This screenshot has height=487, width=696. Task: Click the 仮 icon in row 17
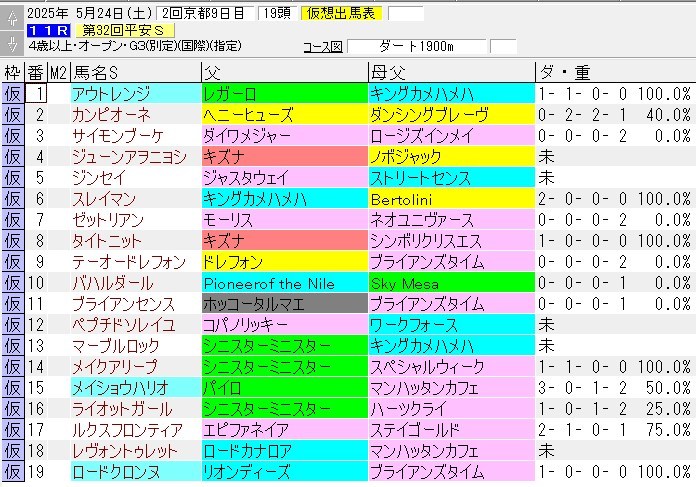coord(13,430)
